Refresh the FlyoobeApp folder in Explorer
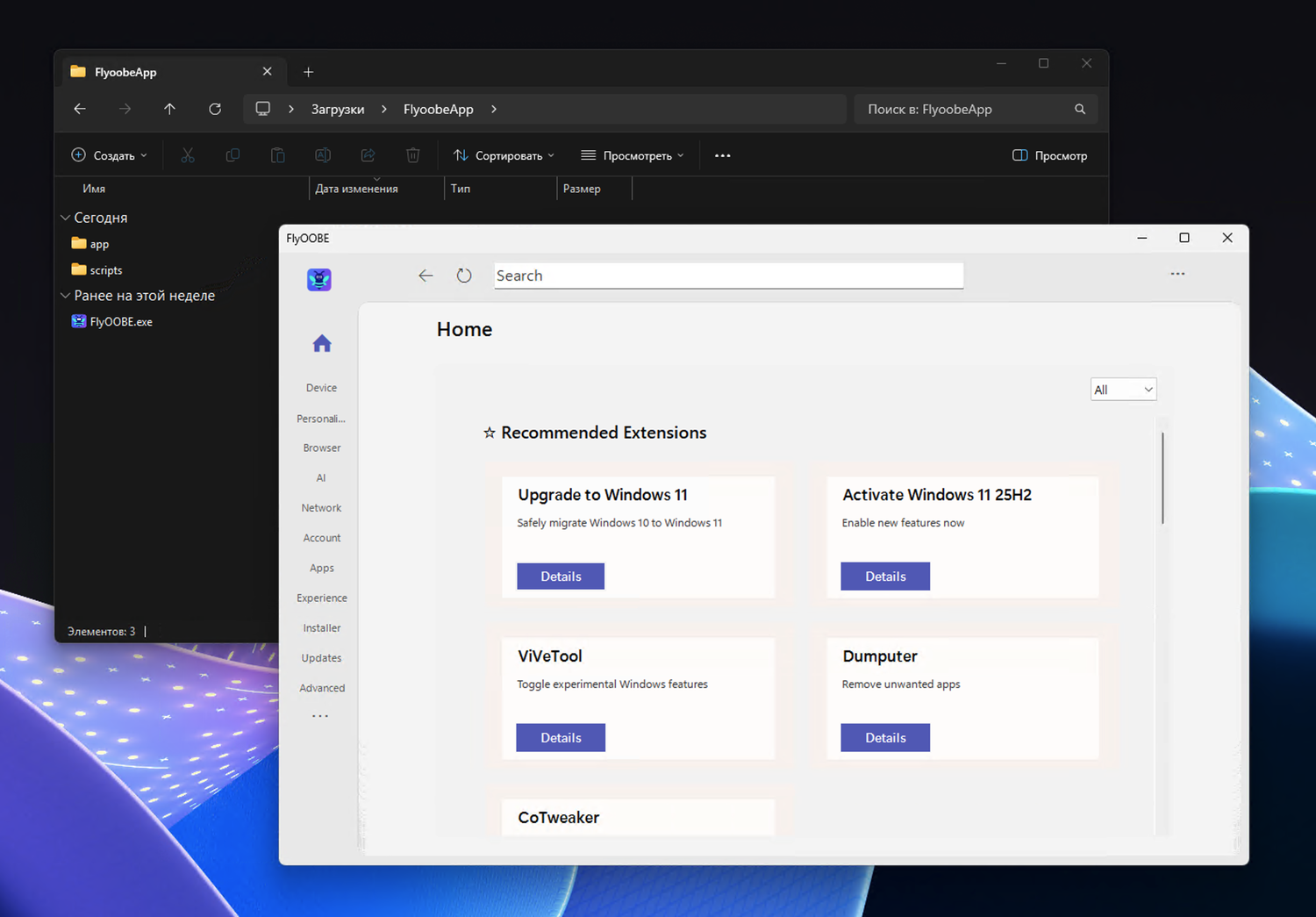The image size is (1316, 917). coord(215,109)
